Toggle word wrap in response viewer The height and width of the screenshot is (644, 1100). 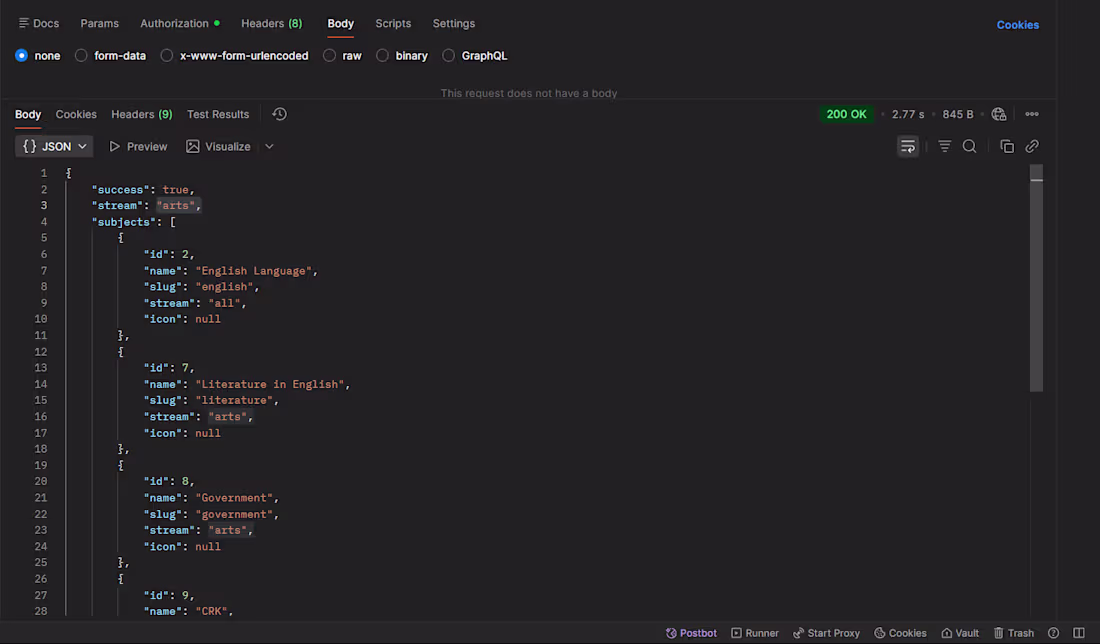click(908, 146)
